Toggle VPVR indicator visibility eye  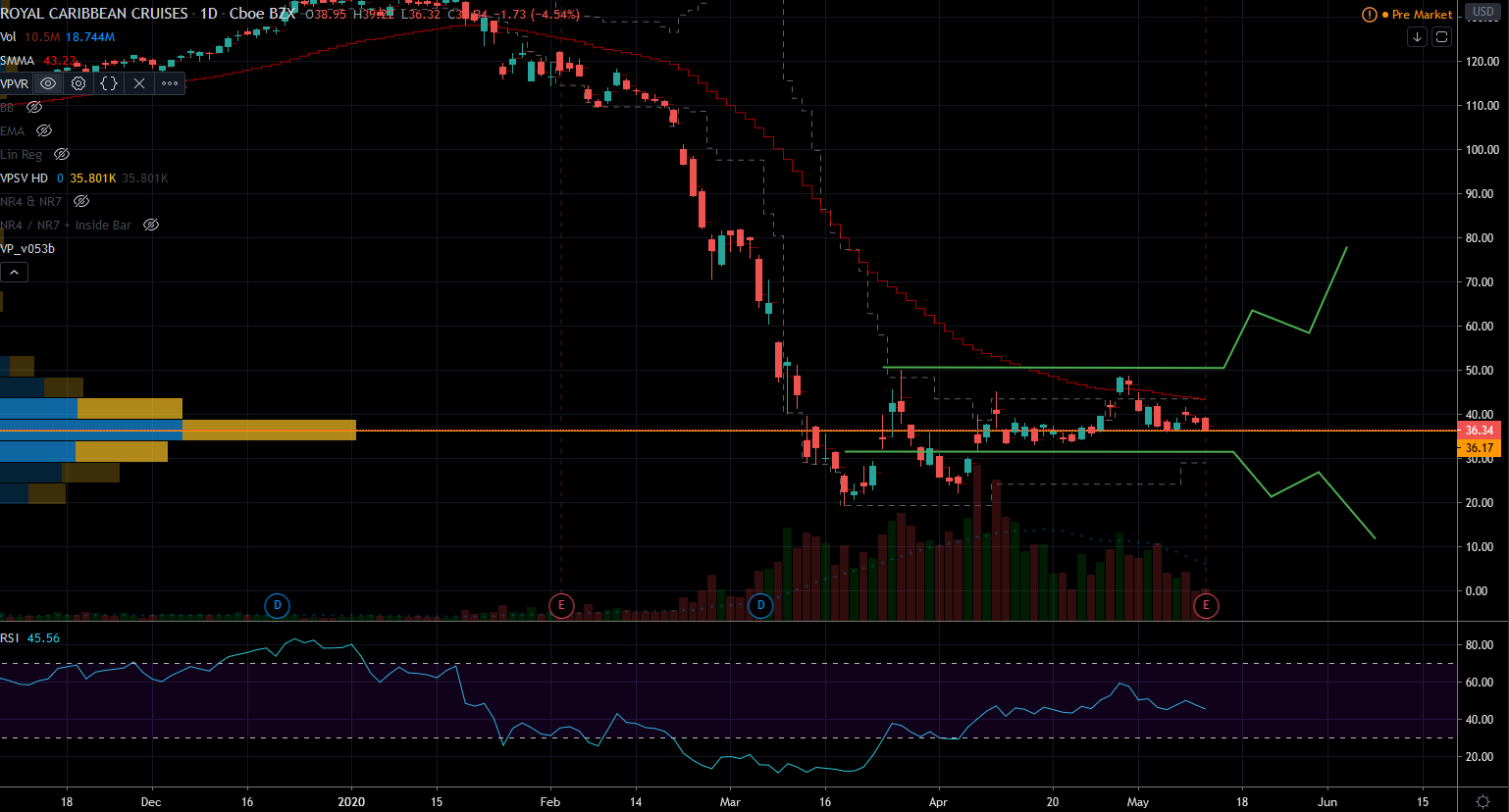click(x=48, y=83)
